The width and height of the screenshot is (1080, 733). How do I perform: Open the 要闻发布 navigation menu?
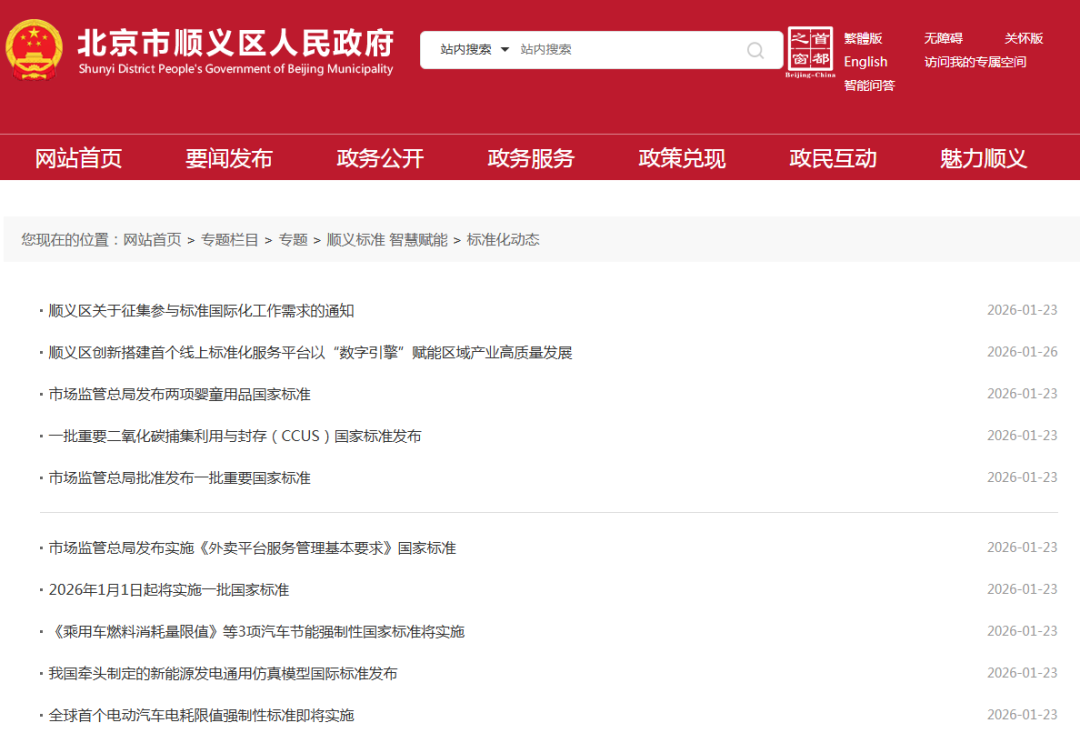point(229,158)
